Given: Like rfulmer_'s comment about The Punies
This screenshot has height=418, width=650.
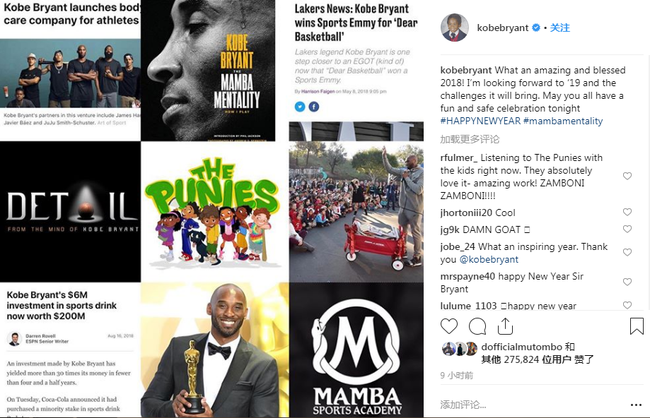Looking at the screenshot, I should point(627,176).
